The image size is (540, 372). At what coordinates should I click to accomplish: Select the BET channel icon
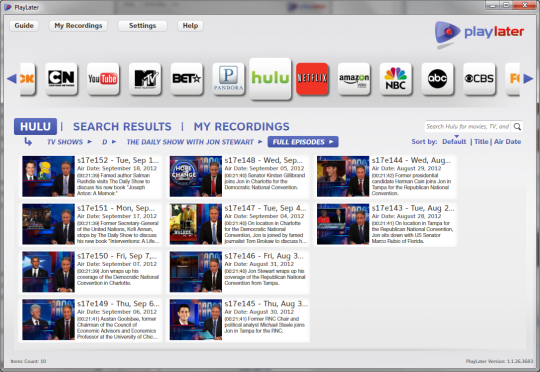point(187,79)
